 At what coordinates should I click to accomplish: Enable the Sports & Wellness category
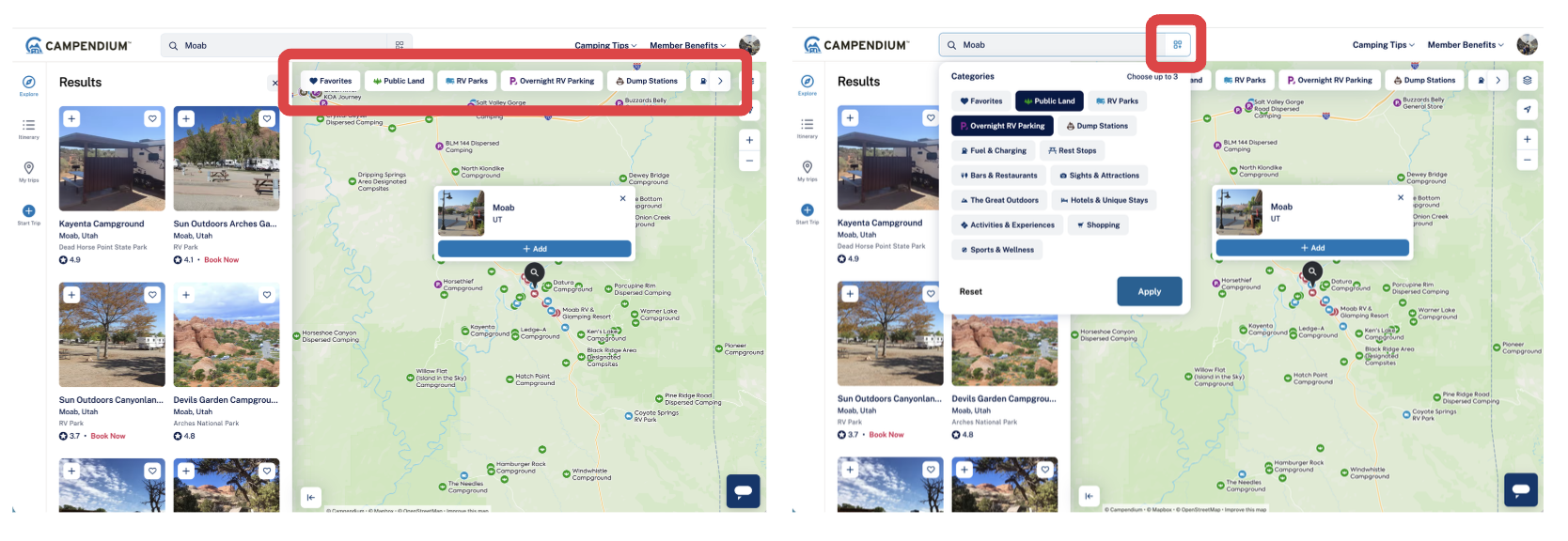[996, 250]
